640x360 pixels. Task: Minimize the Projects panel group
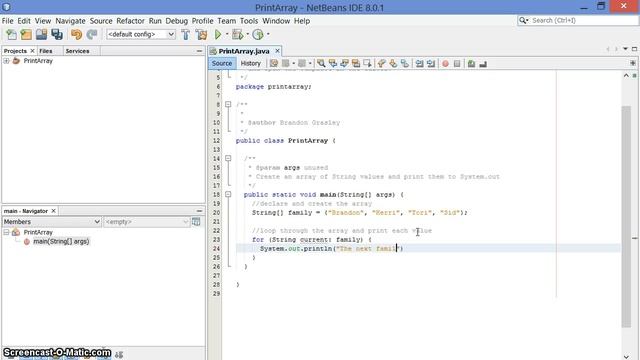pos(199,51)
